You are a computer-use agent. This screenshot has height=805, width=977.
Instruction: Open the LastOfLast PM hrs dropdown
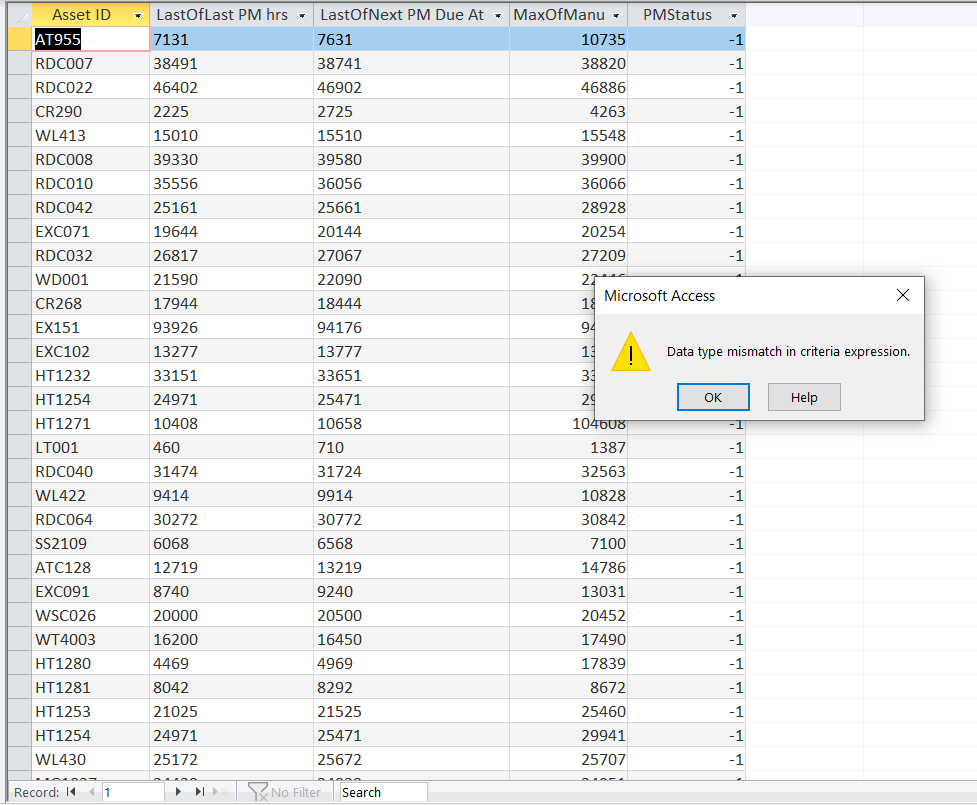pyautogui.click(x=300, y=14)
